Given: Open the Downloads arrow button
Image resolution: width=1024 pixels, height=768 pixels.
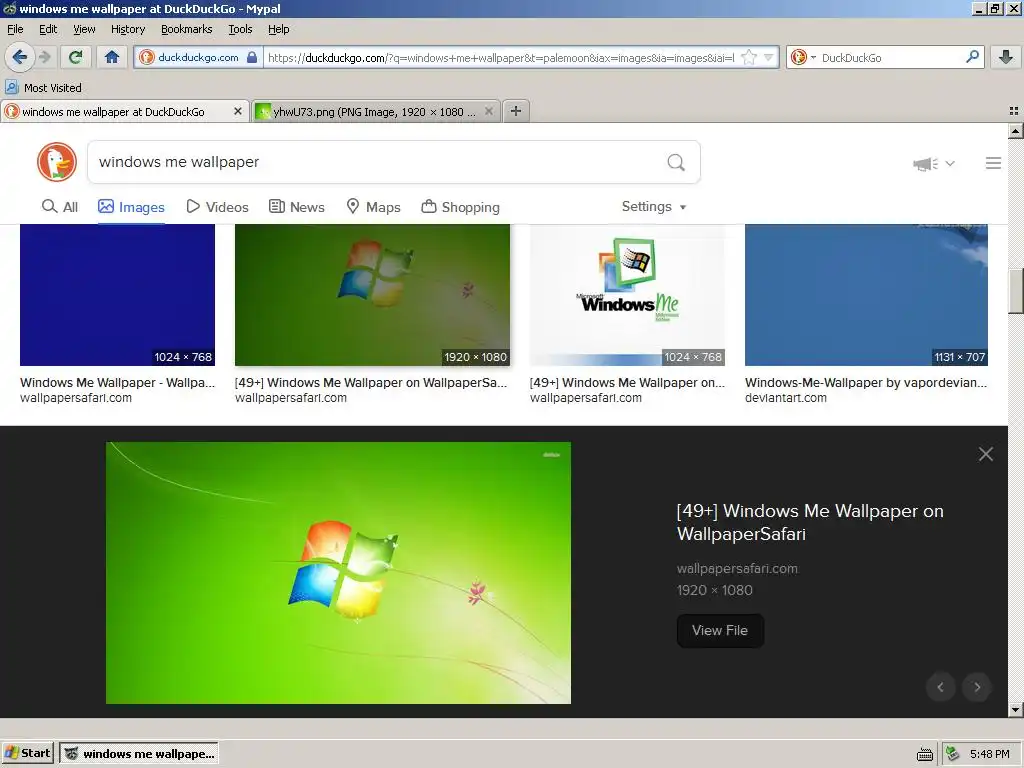Looking at the screenshot, I should [1006, 57].
